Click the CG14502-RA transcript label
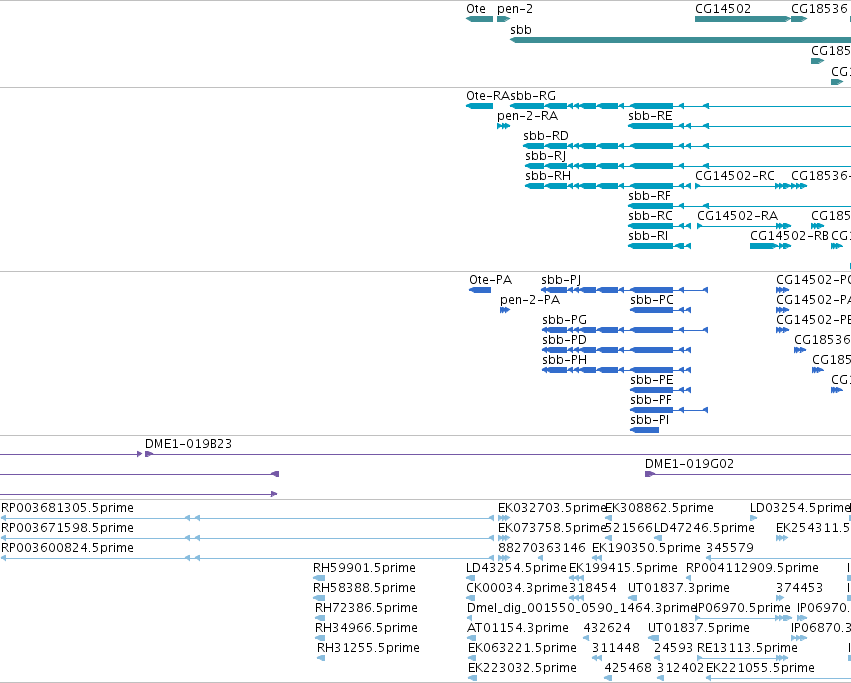The image size is (851, 683). tap(738, 216)
